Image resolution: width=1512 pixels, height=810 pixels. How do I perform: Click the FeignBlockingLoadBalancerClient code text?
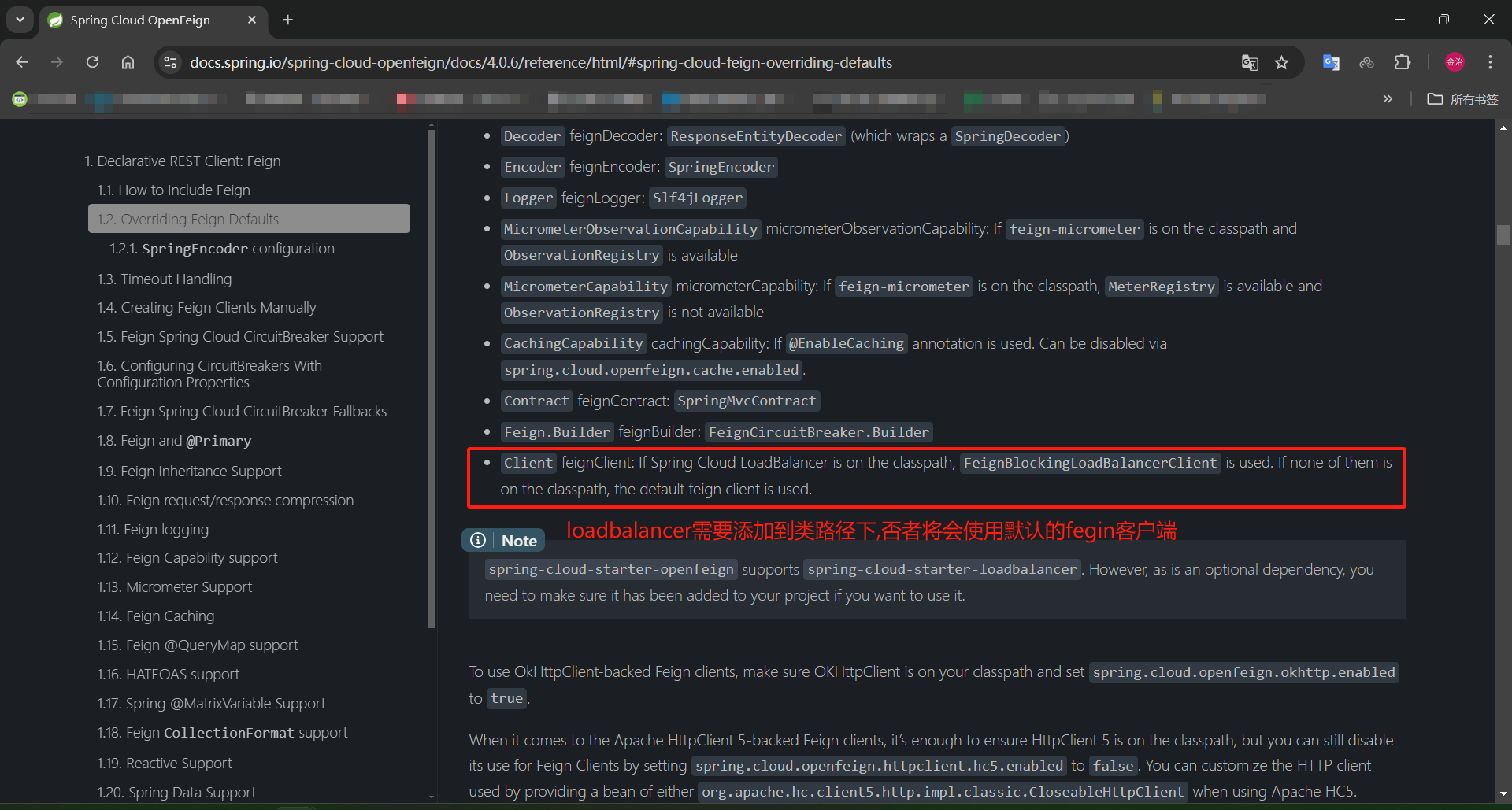1090,463
